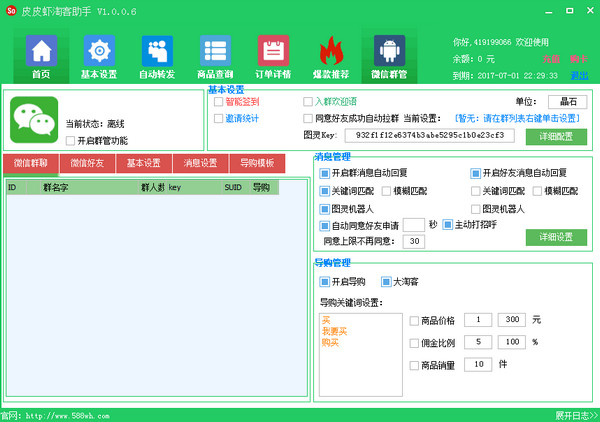
Task: Click the 退出 logout link
Action: [579, 75]
